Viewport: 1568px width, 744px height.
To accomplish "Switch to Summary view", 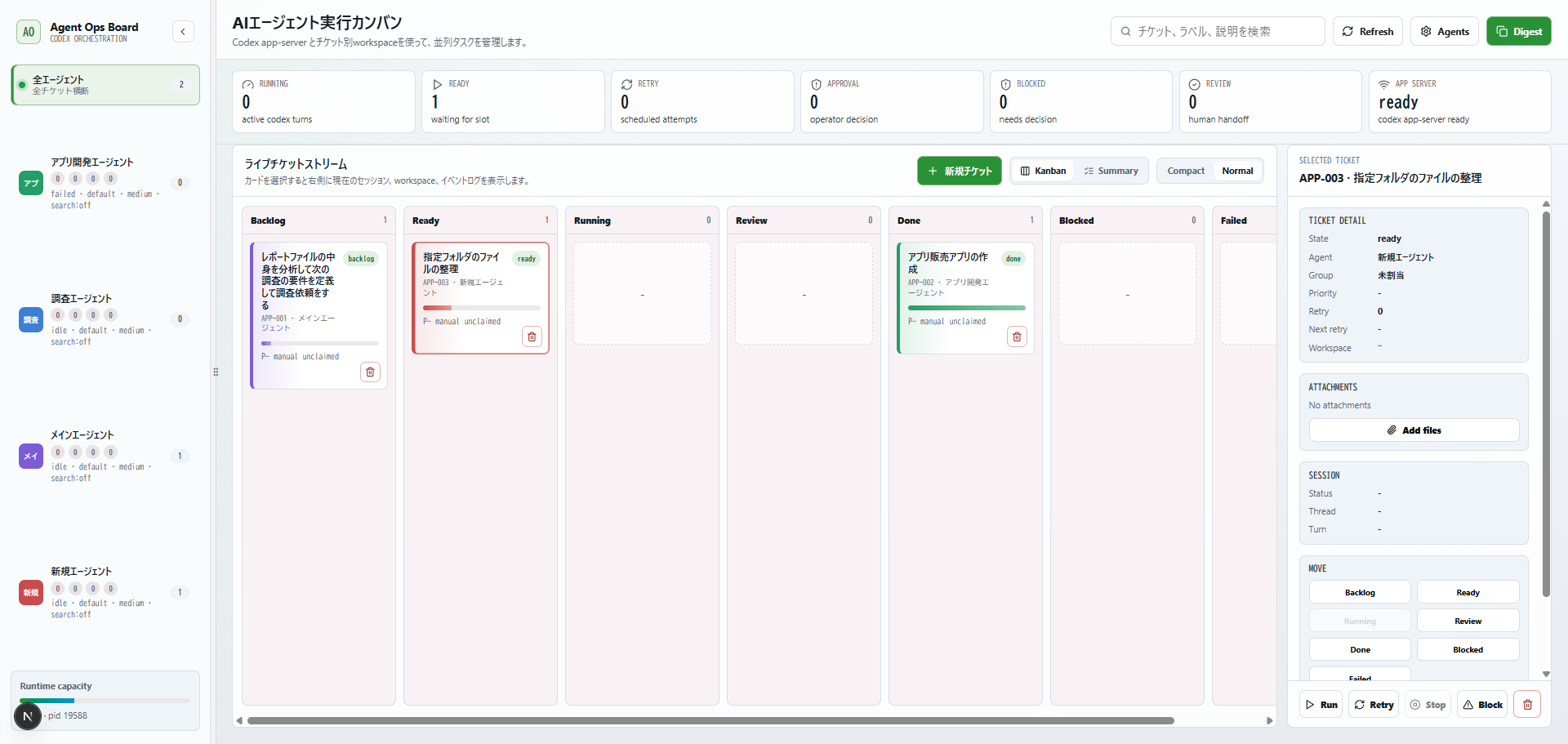I will [1111, 171].
